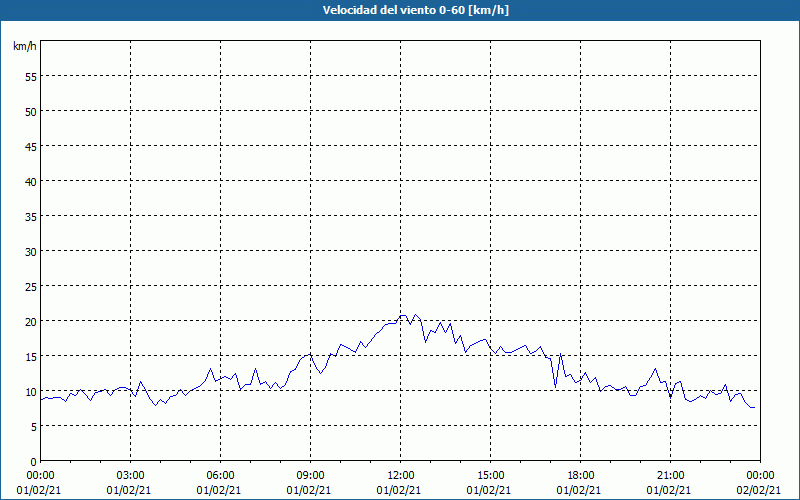Click the sharp wind dip just after 17:00

556,387
